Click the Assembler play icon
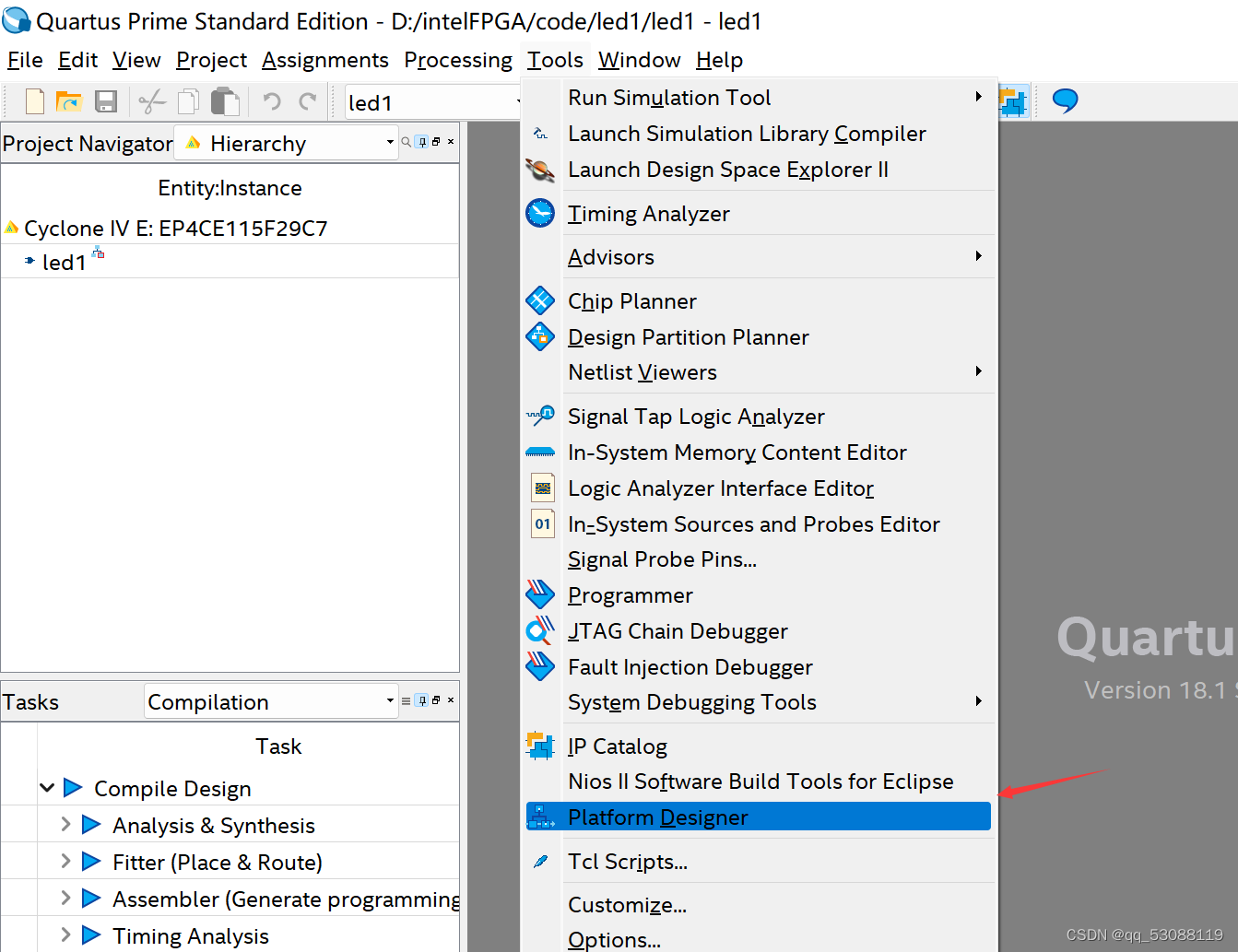The width and height of the screenshot is (1238, 952). tap(91, 899)
